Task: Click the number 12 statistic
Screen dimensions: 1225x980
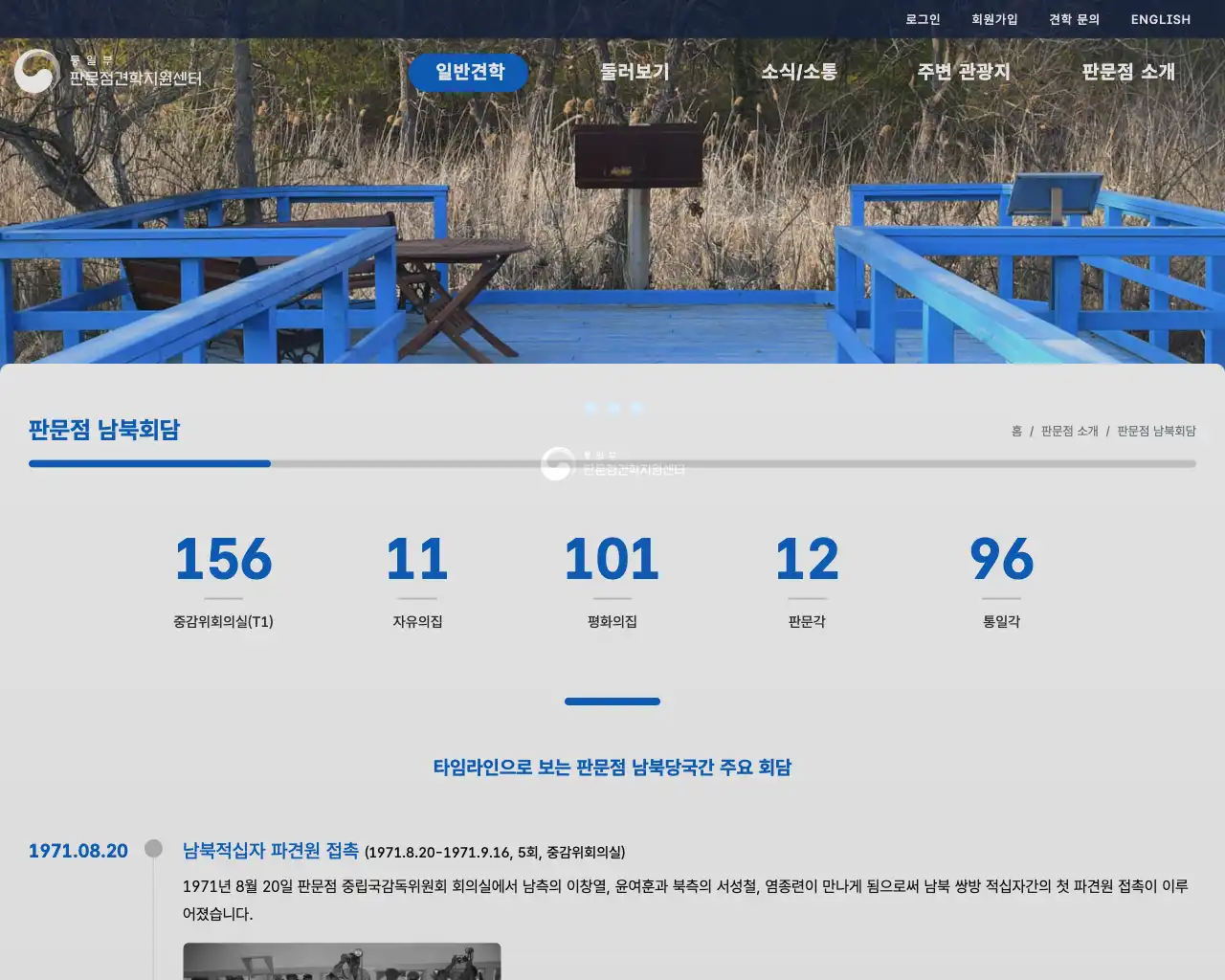Action: (x=807, y=559)
